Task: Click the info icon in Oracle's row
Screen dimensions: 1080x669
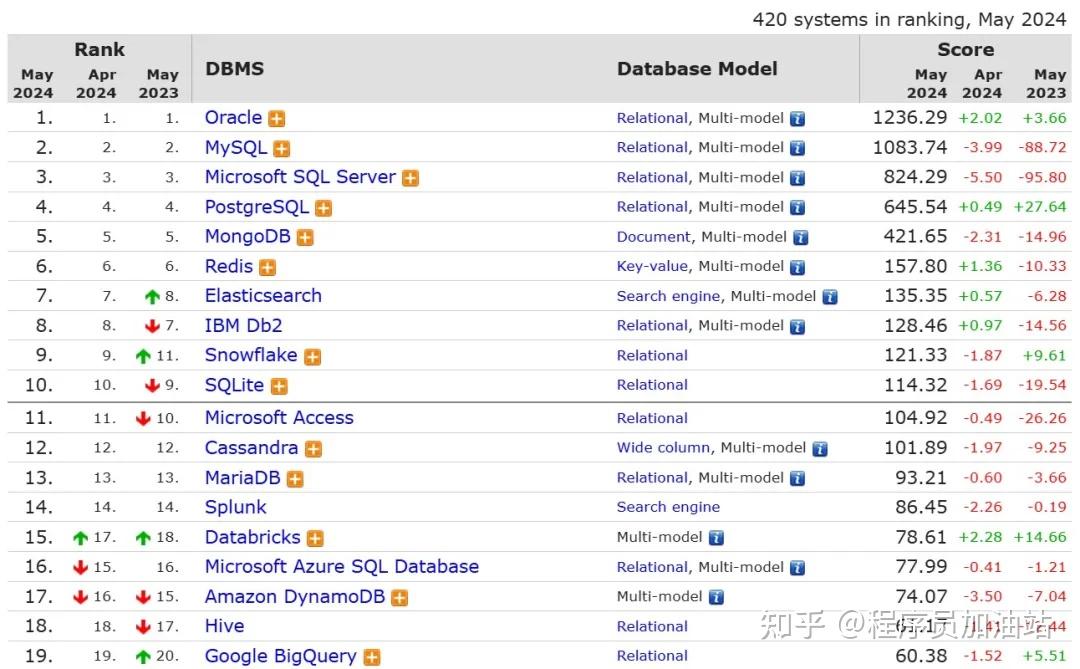Action: 797,119
